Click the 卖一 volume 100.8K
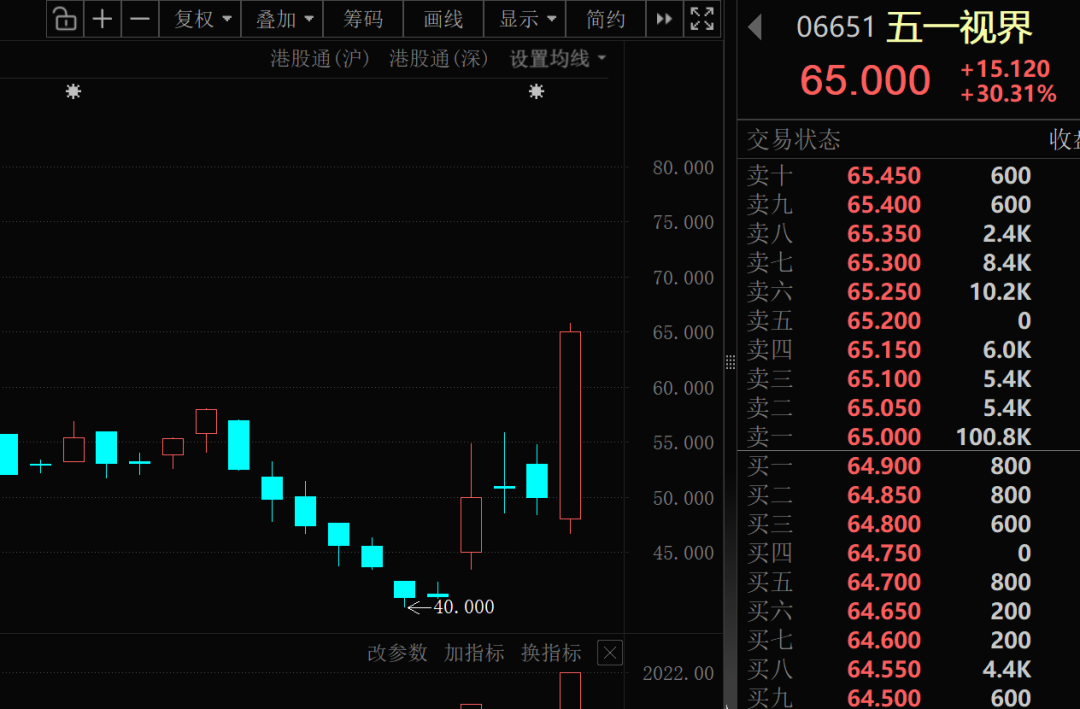This screenshot has height=709, width=1080. click(993, 437)
